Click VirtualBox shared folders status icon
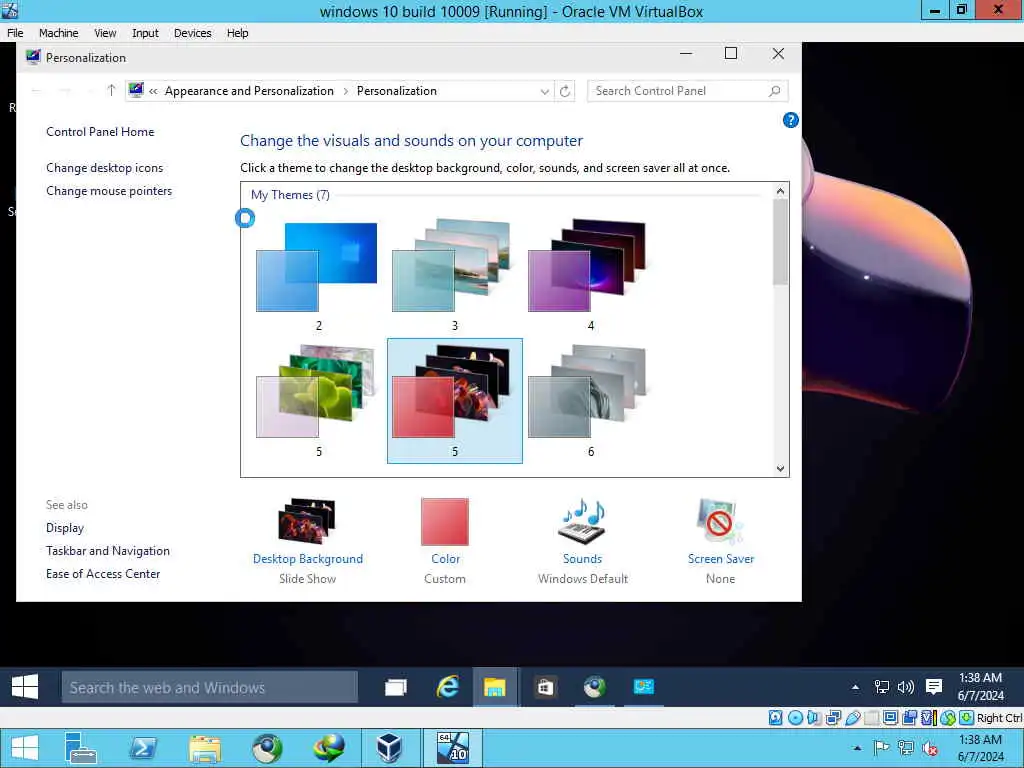 [871, 718]
